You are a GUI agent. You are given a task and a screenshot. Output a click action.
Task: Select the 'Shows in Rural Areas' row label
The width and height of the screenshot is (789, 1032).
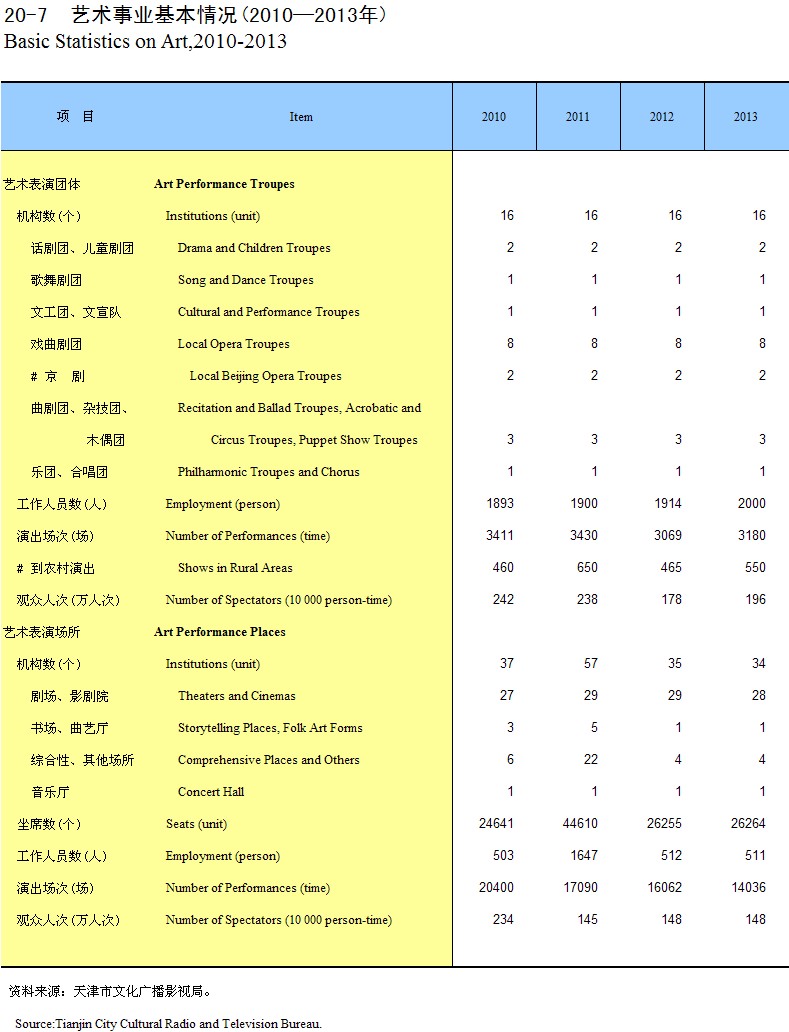(x=235, y=568)
